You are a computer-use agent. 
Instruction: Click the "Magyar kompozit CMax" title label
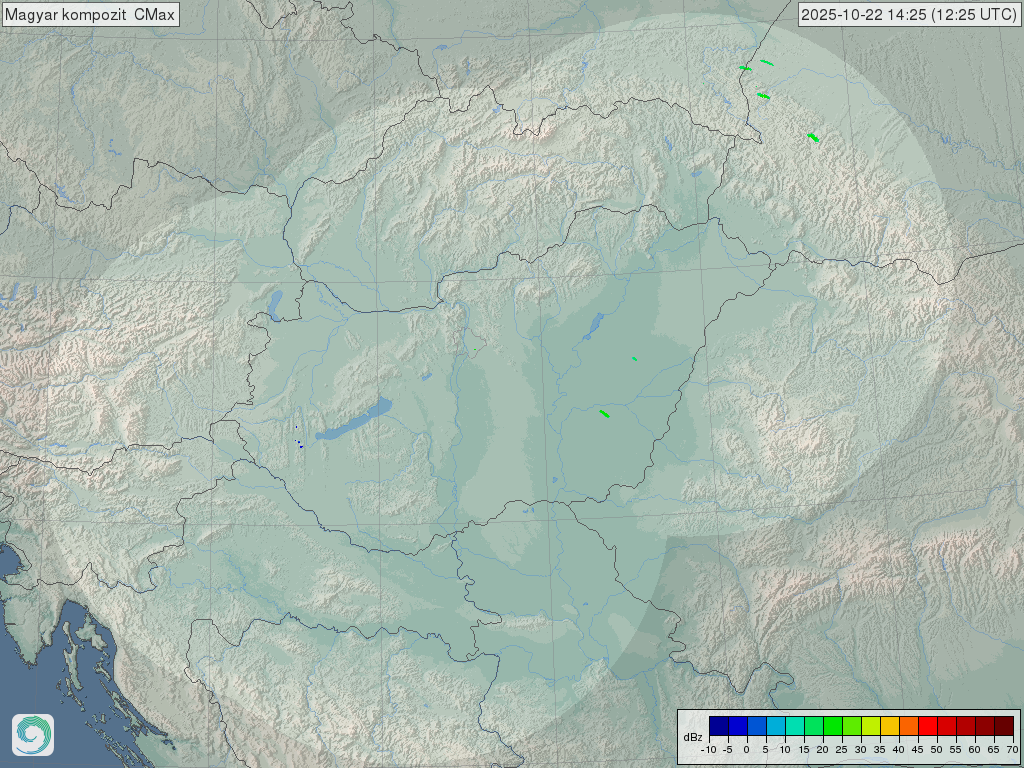[x=90, y=14]
